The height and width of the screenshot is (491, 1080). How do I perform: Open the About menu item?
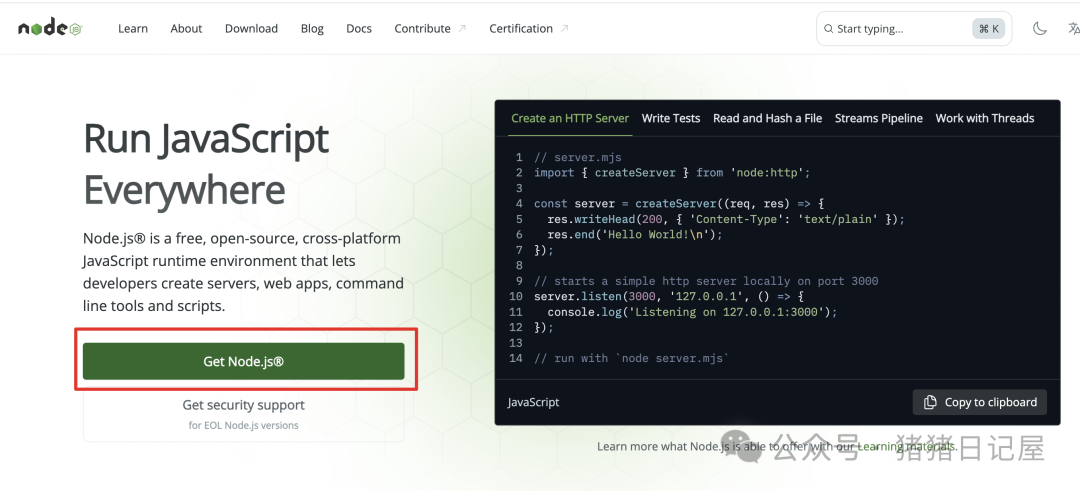coord(186,28)
